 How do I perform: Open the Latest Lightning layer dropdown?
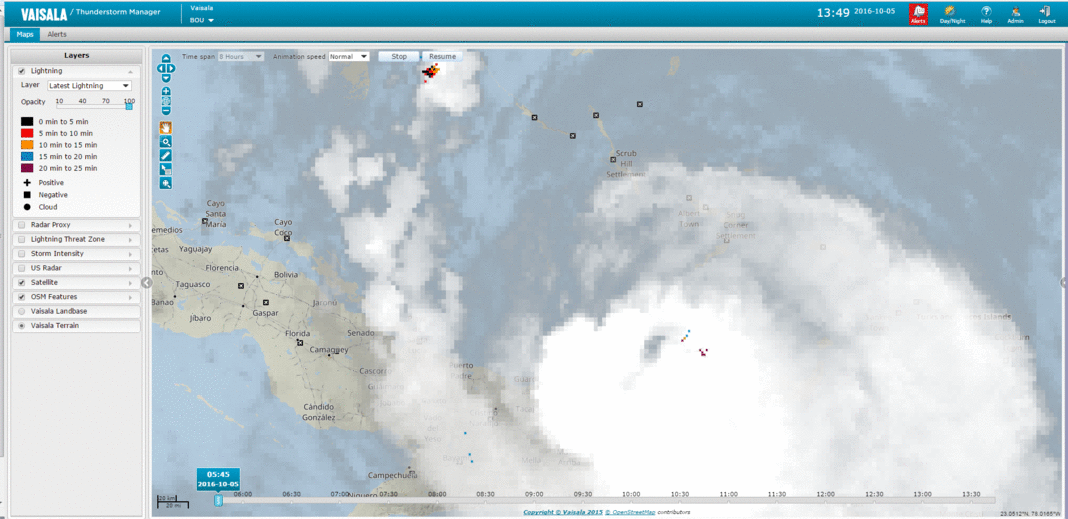[90, 86]
